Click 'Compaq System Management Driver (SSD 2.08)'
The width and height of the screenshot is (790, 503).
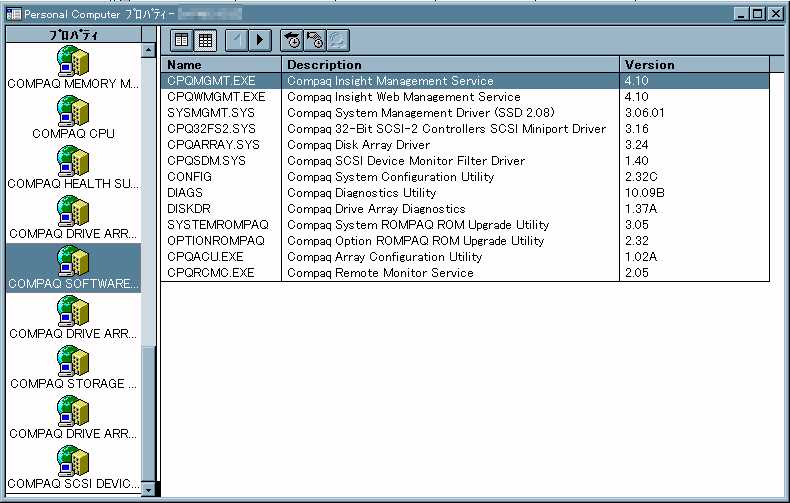pyautogui.click(x=421, y=113)
